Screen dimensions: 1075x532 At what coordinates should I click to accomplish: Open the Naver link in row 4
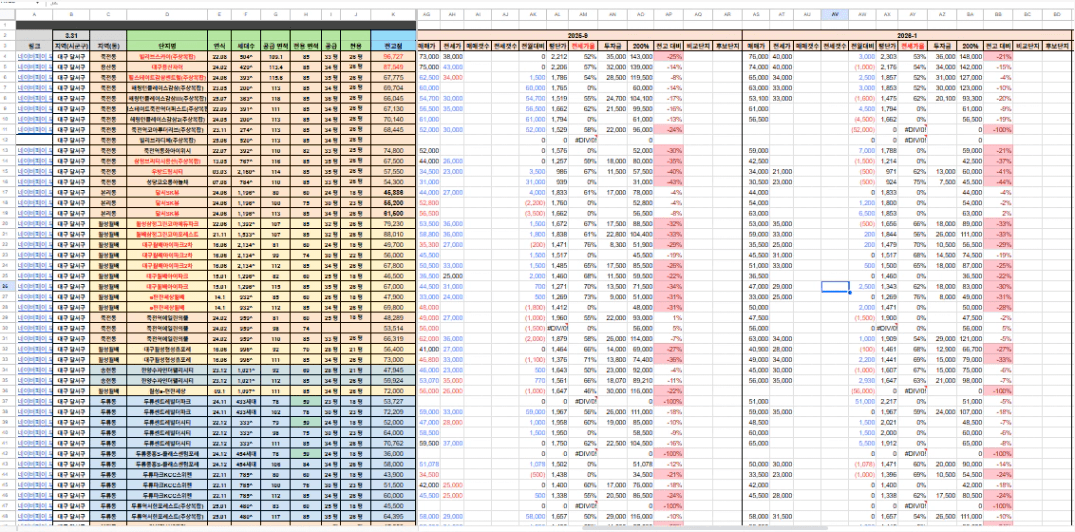(x=32, y=58)
